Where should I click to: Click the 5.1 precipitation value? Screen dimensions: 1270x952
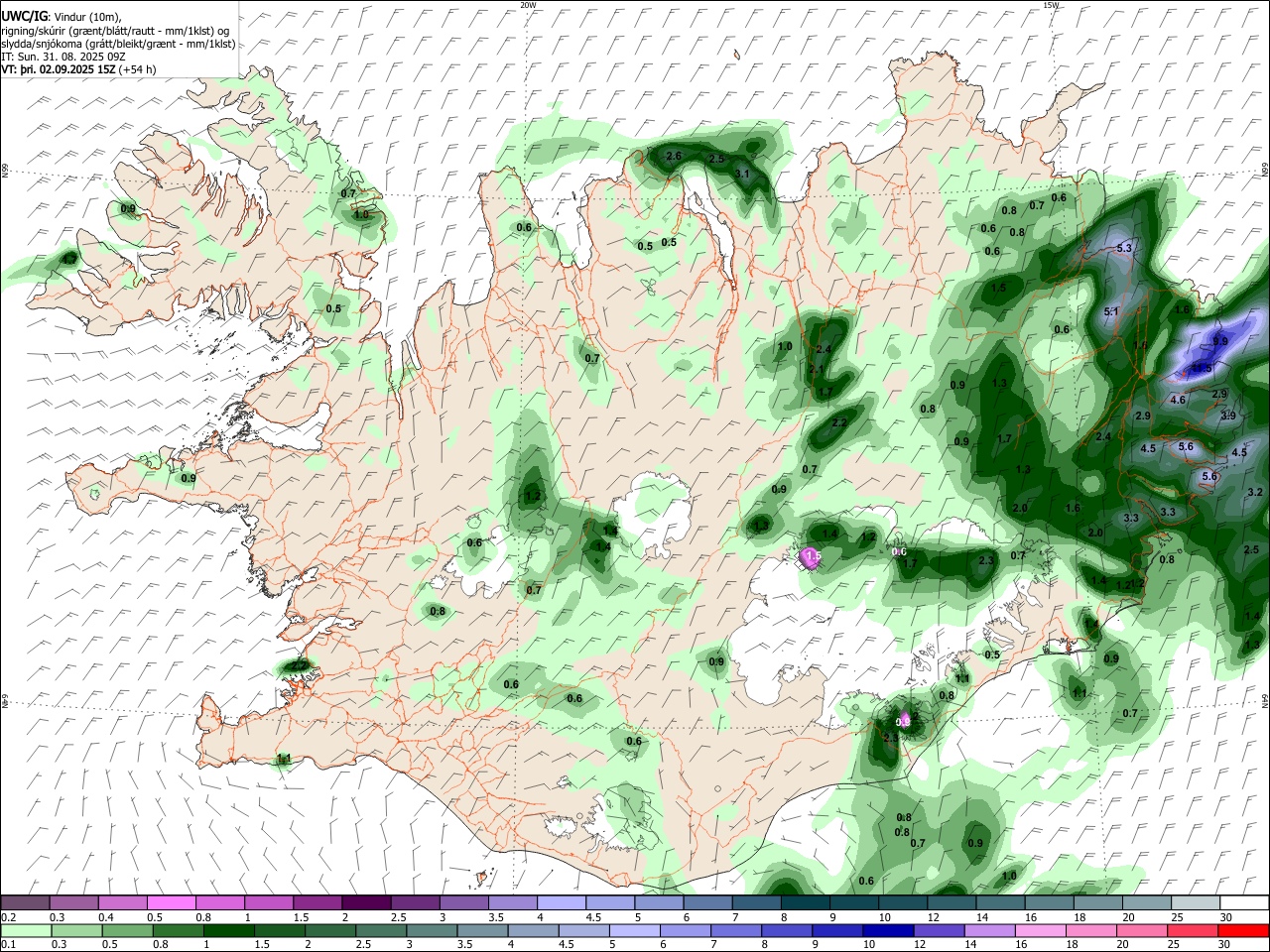(1111, 311)
